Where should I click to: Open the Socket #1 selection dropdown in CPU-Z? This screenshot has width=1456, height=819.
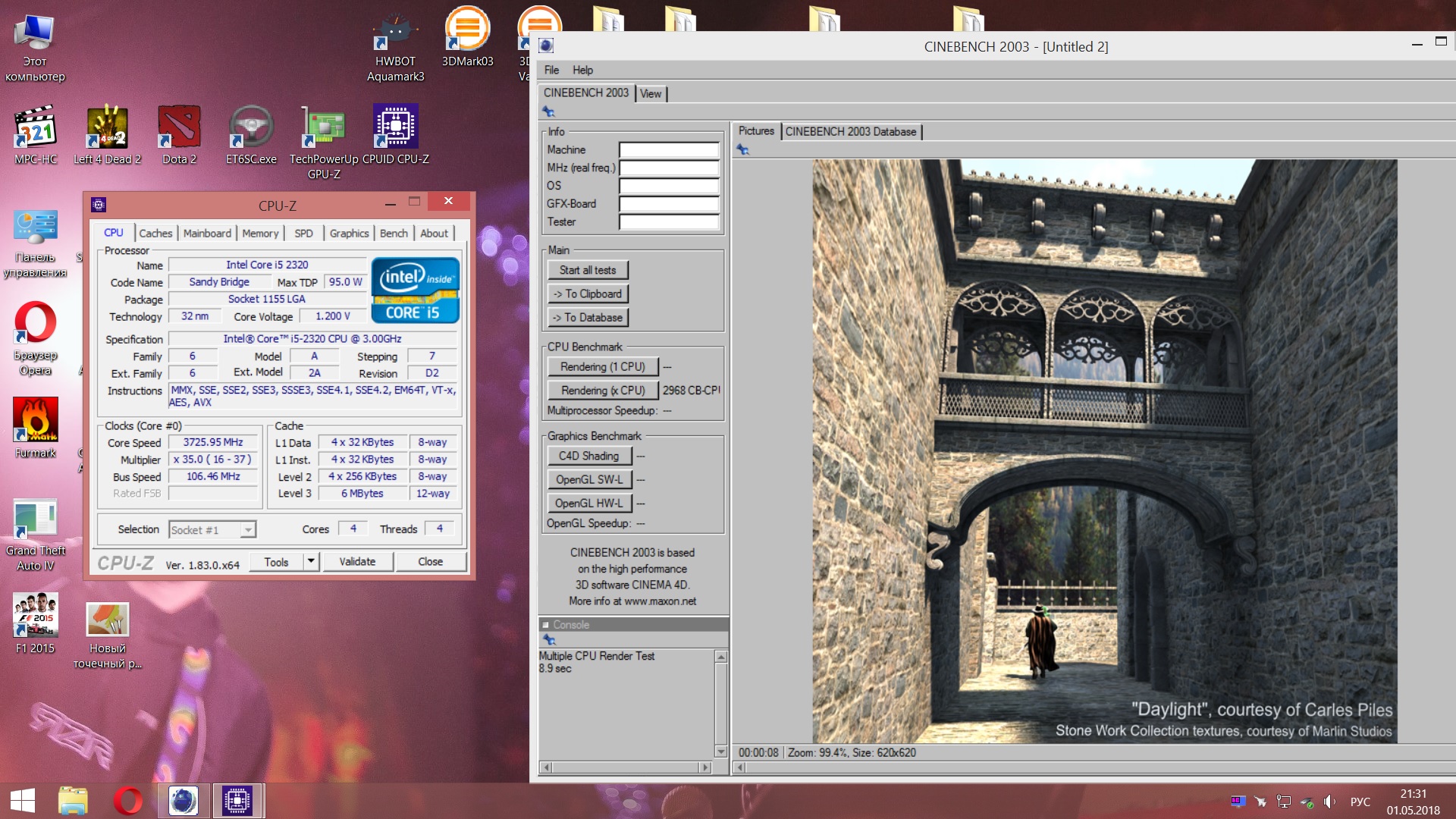click(212, 529)
